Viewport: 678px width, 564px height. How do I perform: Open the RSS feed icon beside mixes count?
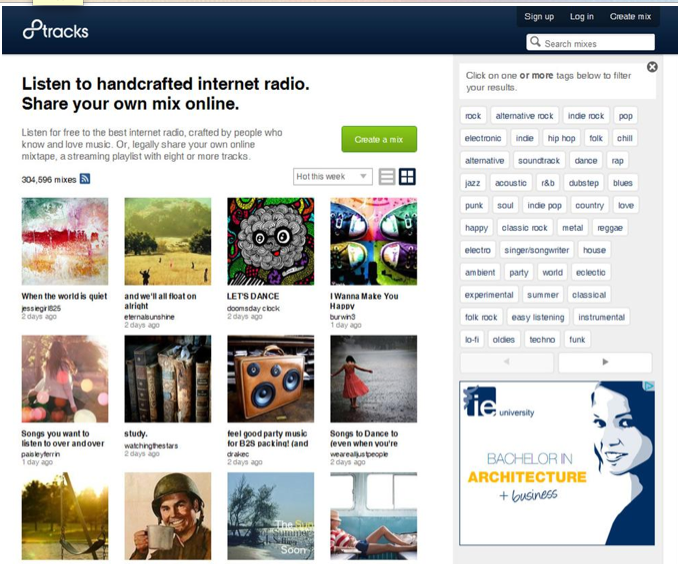85,179
